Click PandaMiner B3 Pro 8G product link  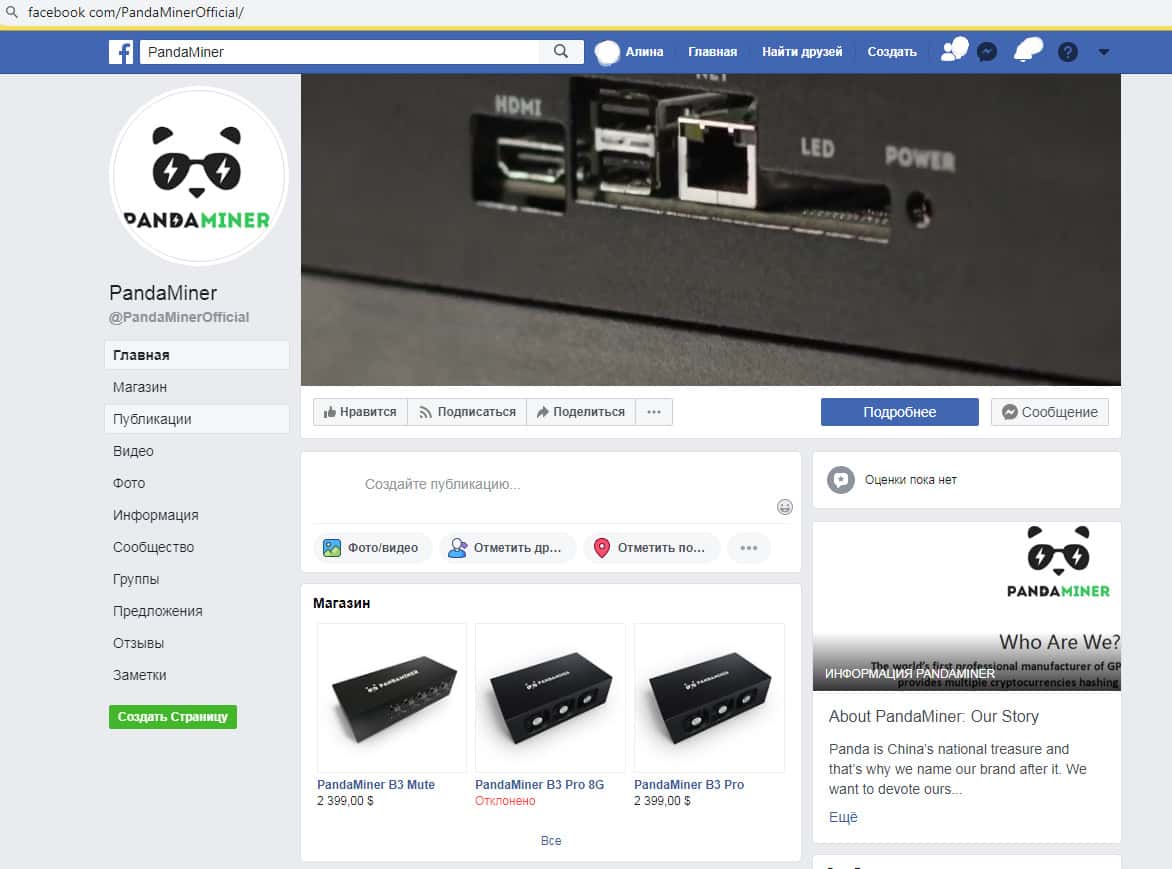point(540,785)
